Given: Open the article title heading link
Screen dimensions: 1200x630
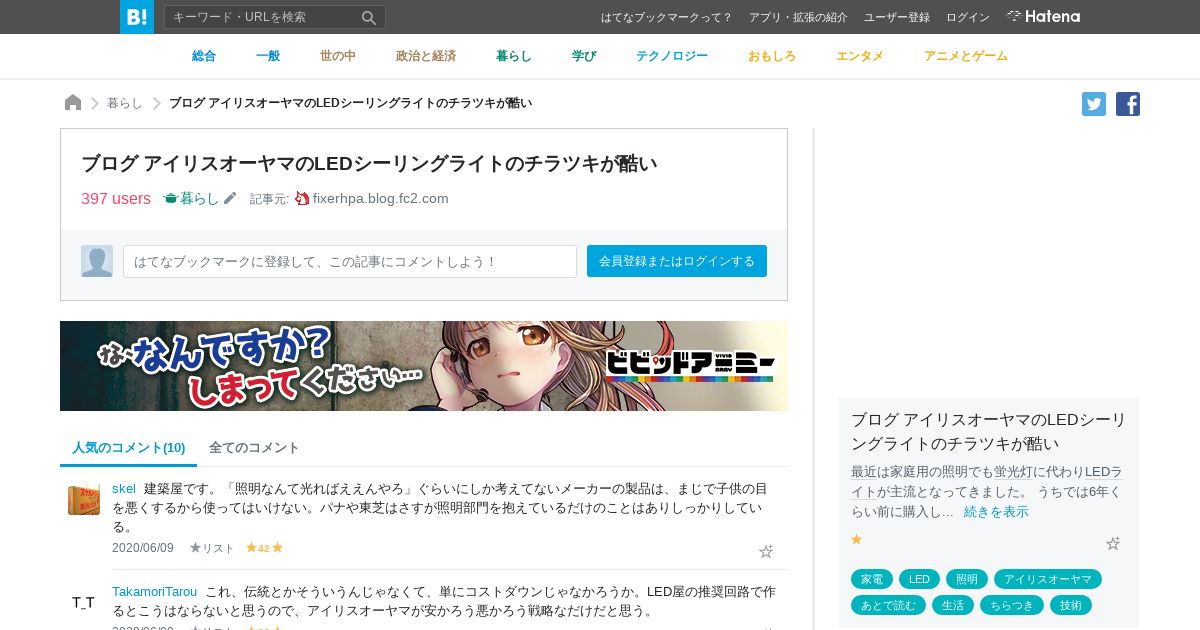Looking at the screenshot, I should (x=369, y=163).
